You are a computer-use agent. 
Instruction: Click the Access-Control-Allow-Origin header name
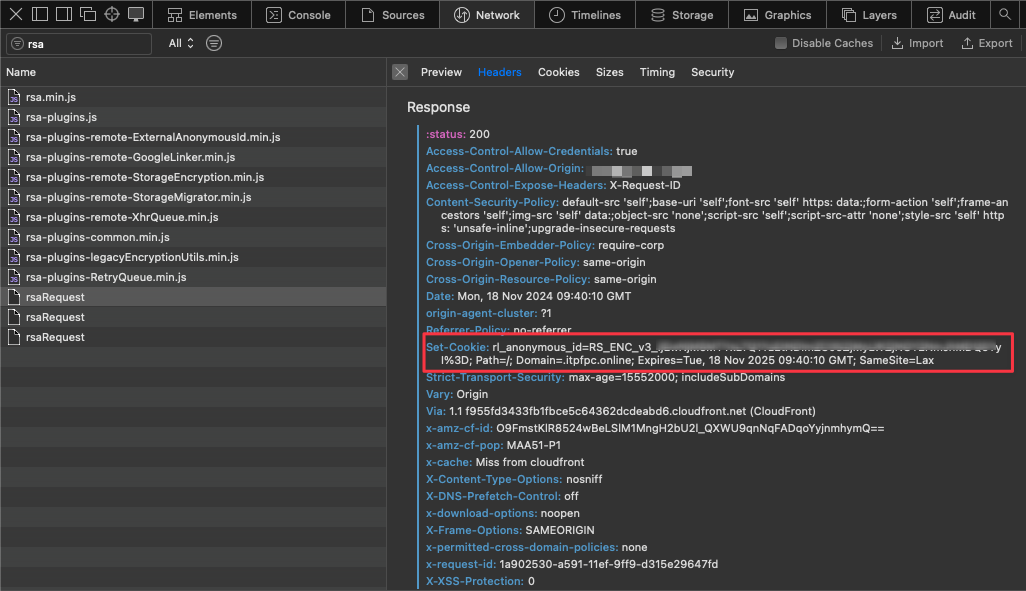(x=504, y=168)
